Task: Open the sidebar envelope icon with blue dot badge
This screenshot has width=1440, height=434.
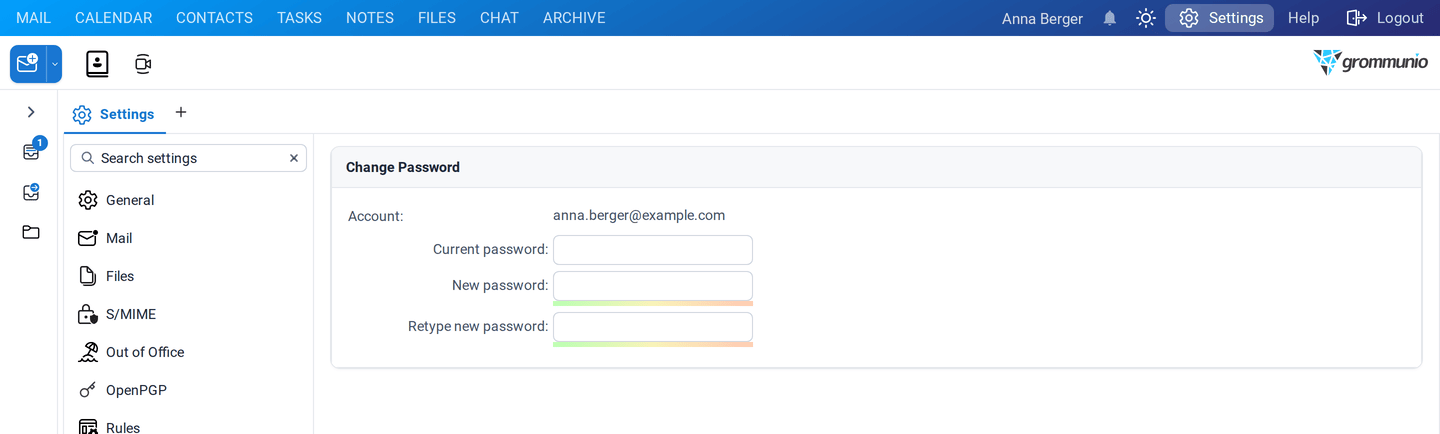Action: pos(31,192)
